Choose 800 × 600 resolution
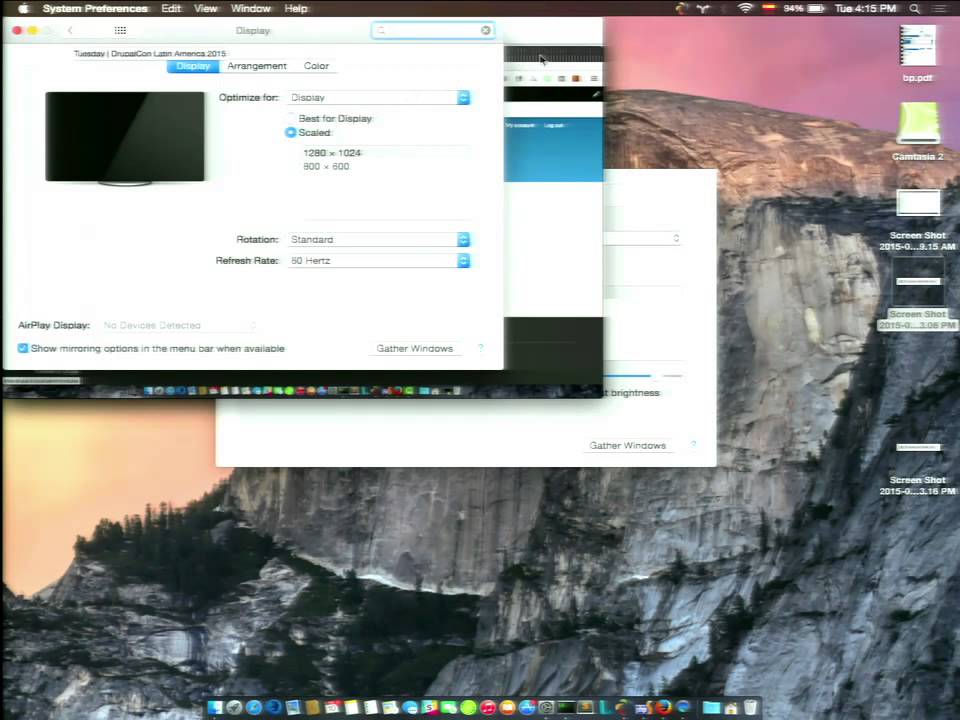 coord(326,167)
